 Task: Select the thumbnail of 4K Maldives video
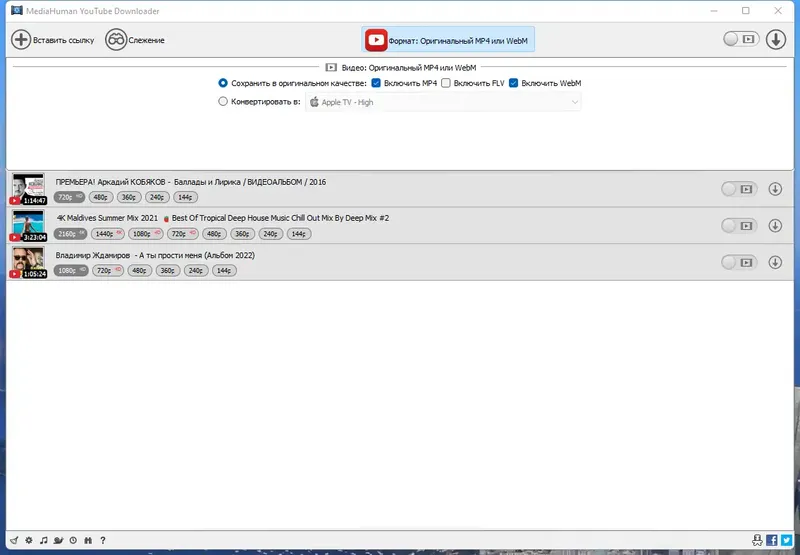coord(29,225)
